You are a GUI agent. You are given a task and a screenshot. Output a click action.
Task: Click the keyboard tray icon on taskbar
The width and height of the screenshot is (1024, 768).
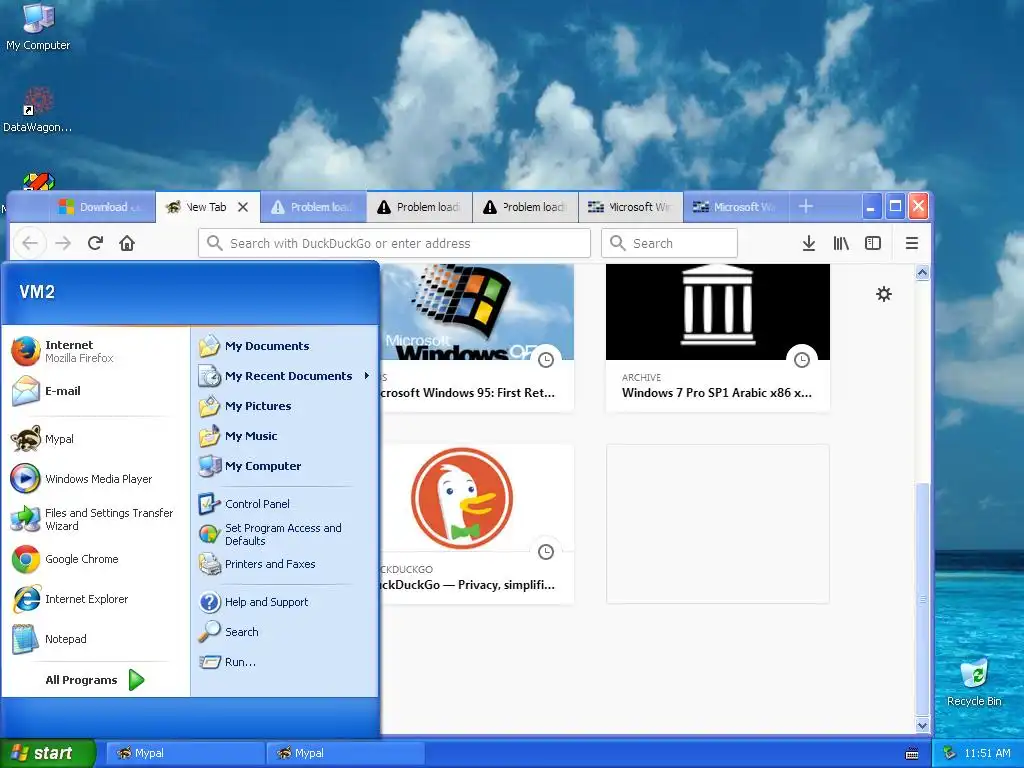click(x=912, y=754)
